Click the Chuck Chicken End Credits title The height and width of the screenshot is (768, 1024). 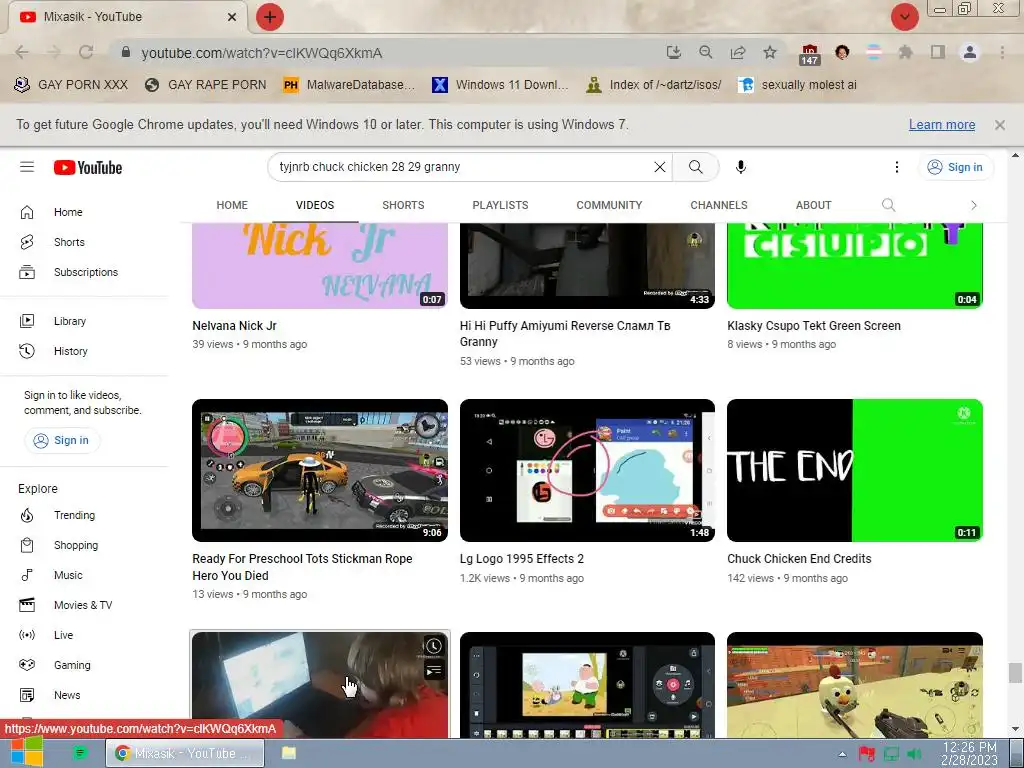799,559
